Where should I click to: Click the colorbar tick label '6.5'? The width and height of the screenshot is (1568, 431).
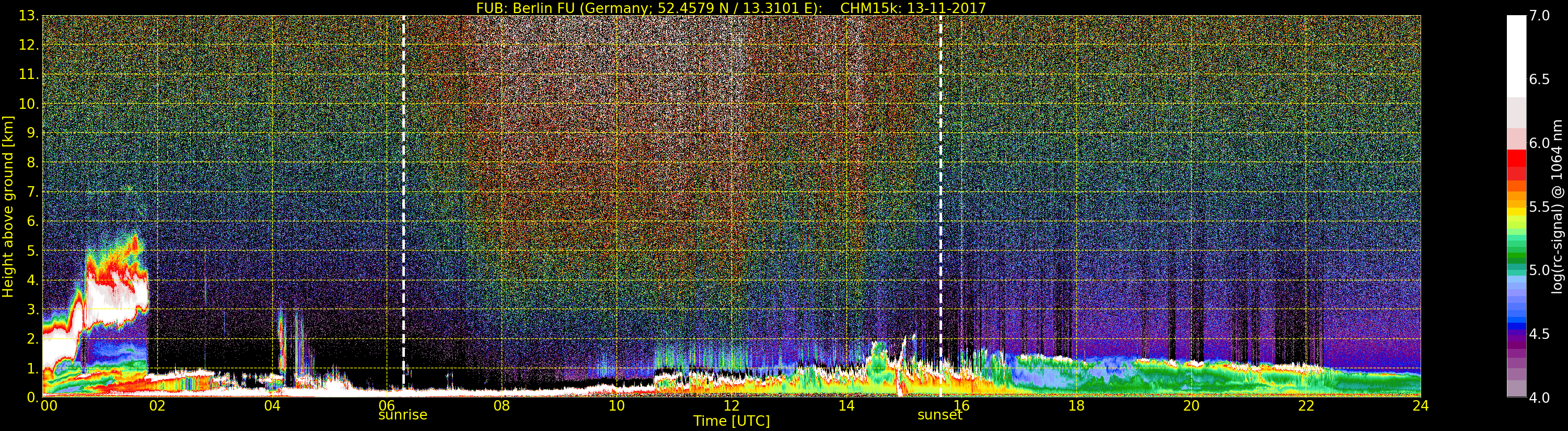1539,80
